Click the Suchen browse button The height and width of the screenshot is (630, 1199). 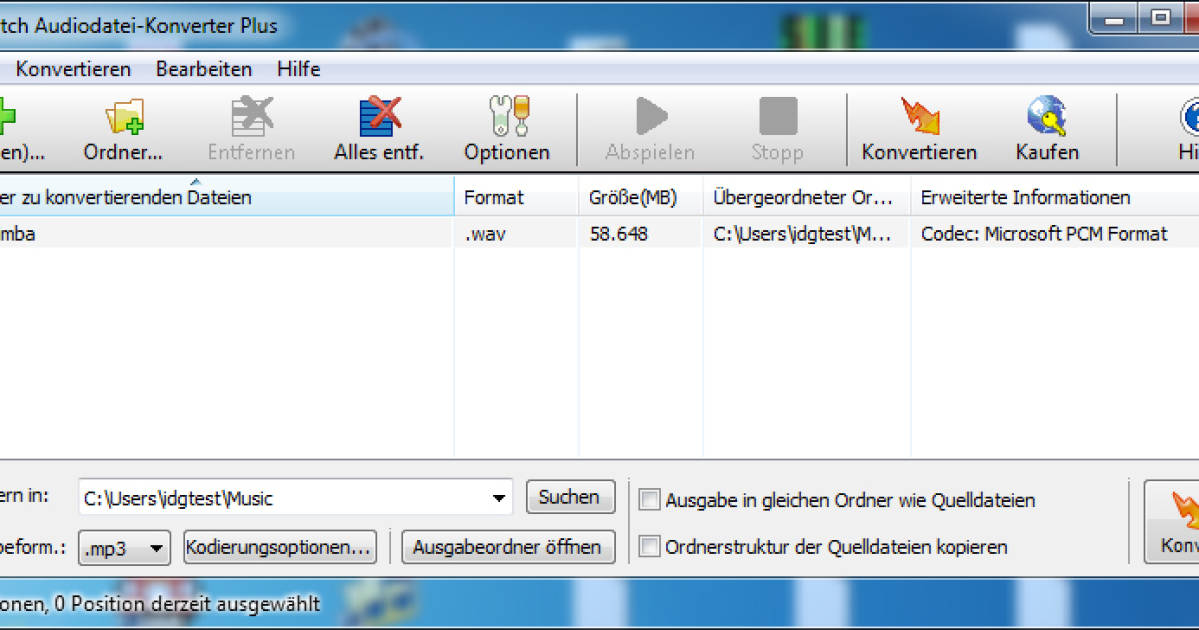[570, 497]
